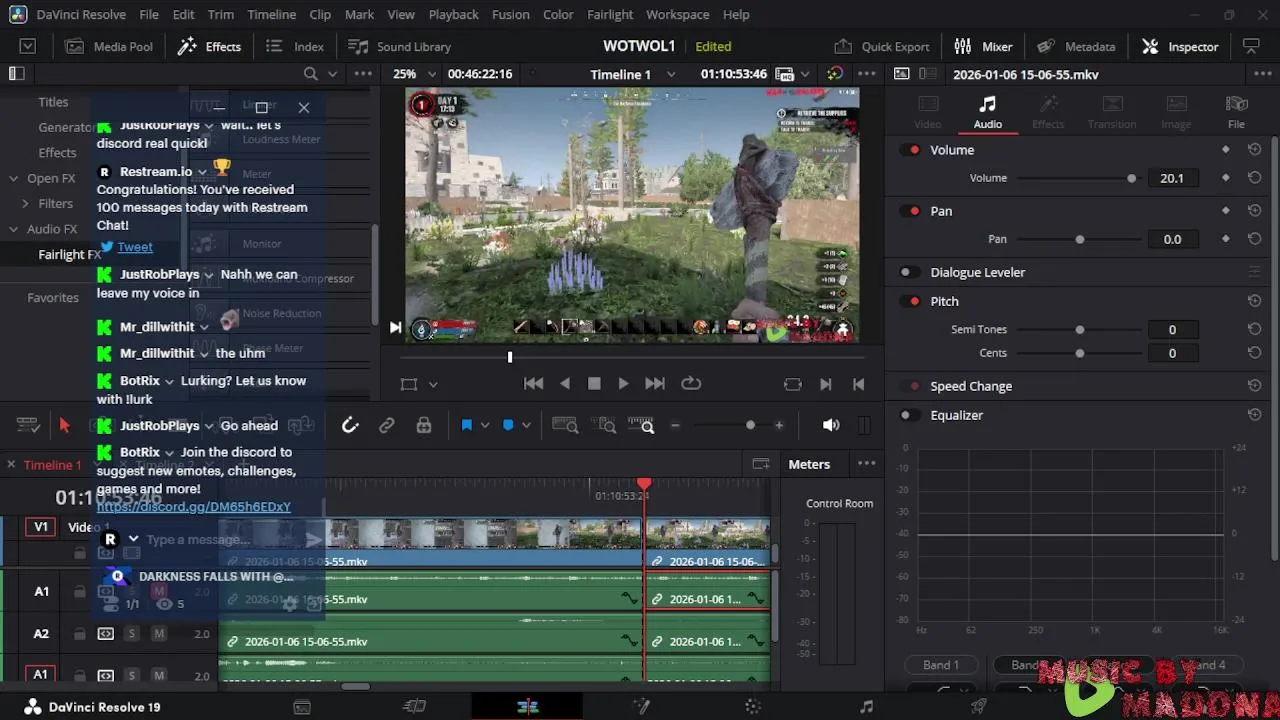Screen dimensions: 1280x720
Task: Click the Semi Tones slider handle
Action: click(x=1080, y=329)
